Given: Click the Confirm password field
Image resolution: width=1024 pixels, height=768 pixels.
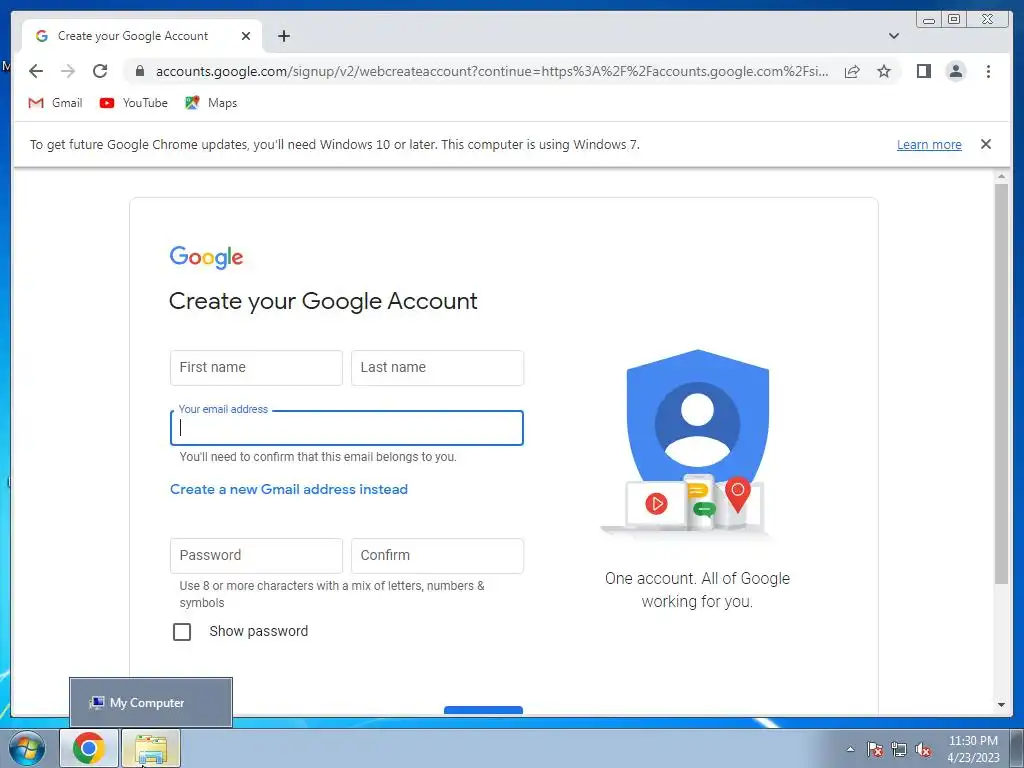Looking at the screenshot, I should [438, 556].
